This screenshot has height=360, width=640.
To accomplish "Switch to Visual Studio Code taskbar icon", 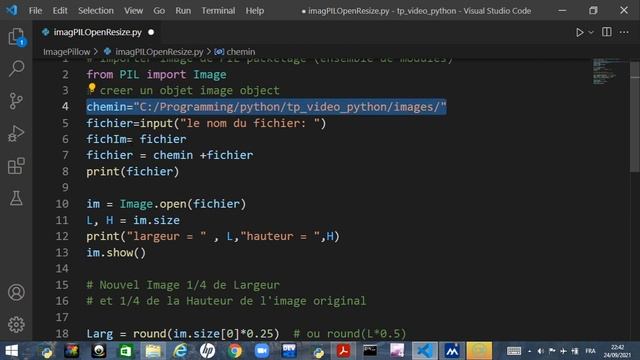I will coord(424,351).
